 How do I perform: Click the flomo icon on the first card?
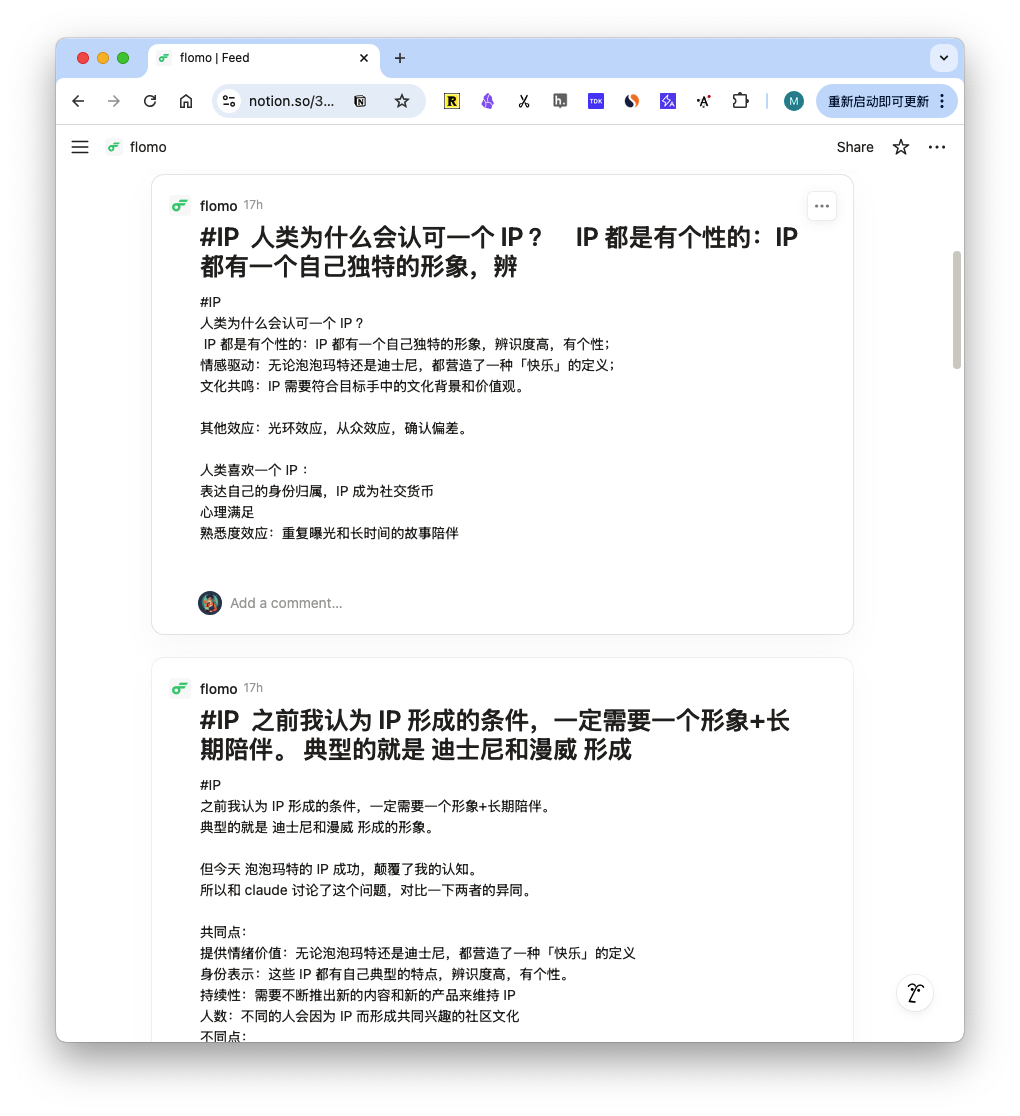(179, 206)
